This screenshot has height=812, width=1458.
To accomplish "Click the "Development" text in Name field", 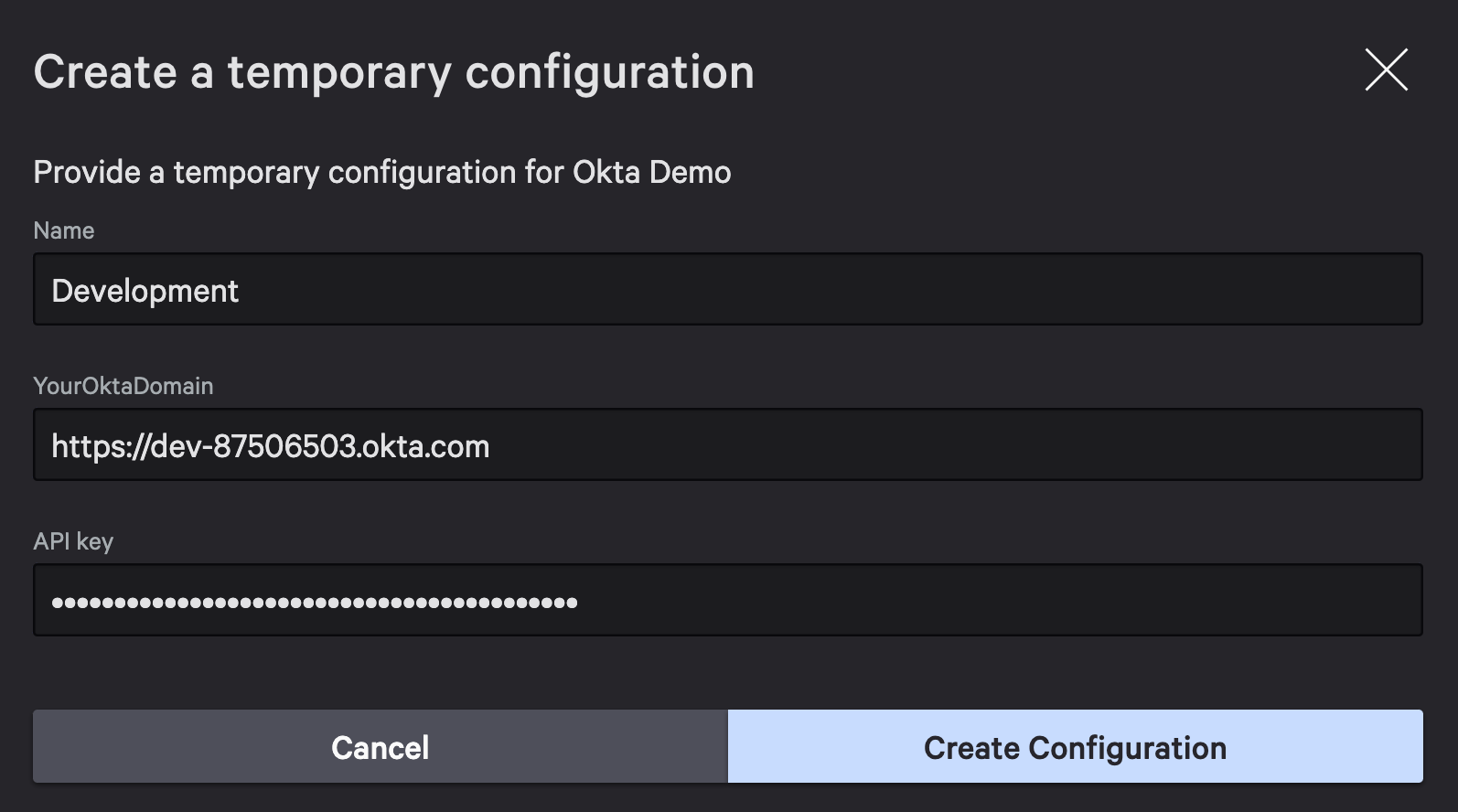I will click(x=145, y=291).
